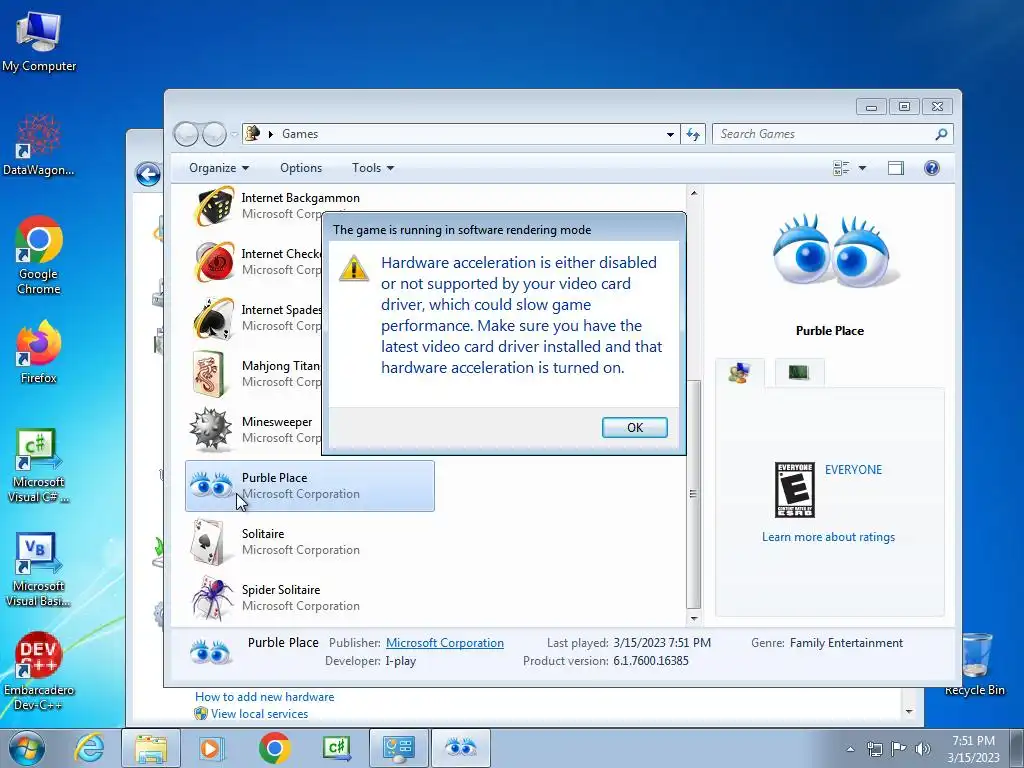Expand the view options dropdown arrow
This screenshot has width=1024, height=768.
(862, 168)
